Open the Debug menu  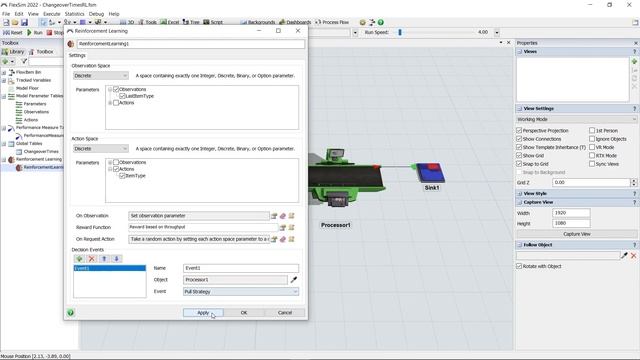[x=96, y=14]
